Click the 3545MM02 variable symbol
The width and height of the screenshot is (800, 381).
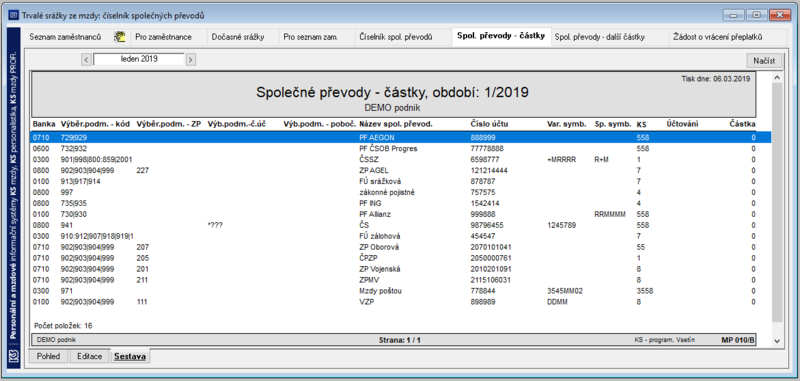coord(564,291)
